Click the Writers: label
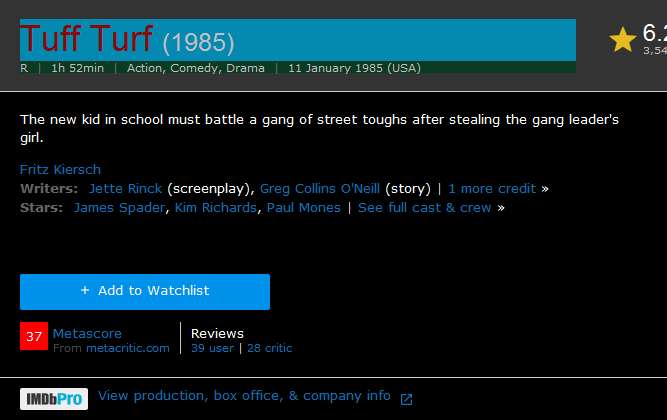667x420 pixels. [x=49, y=189]
